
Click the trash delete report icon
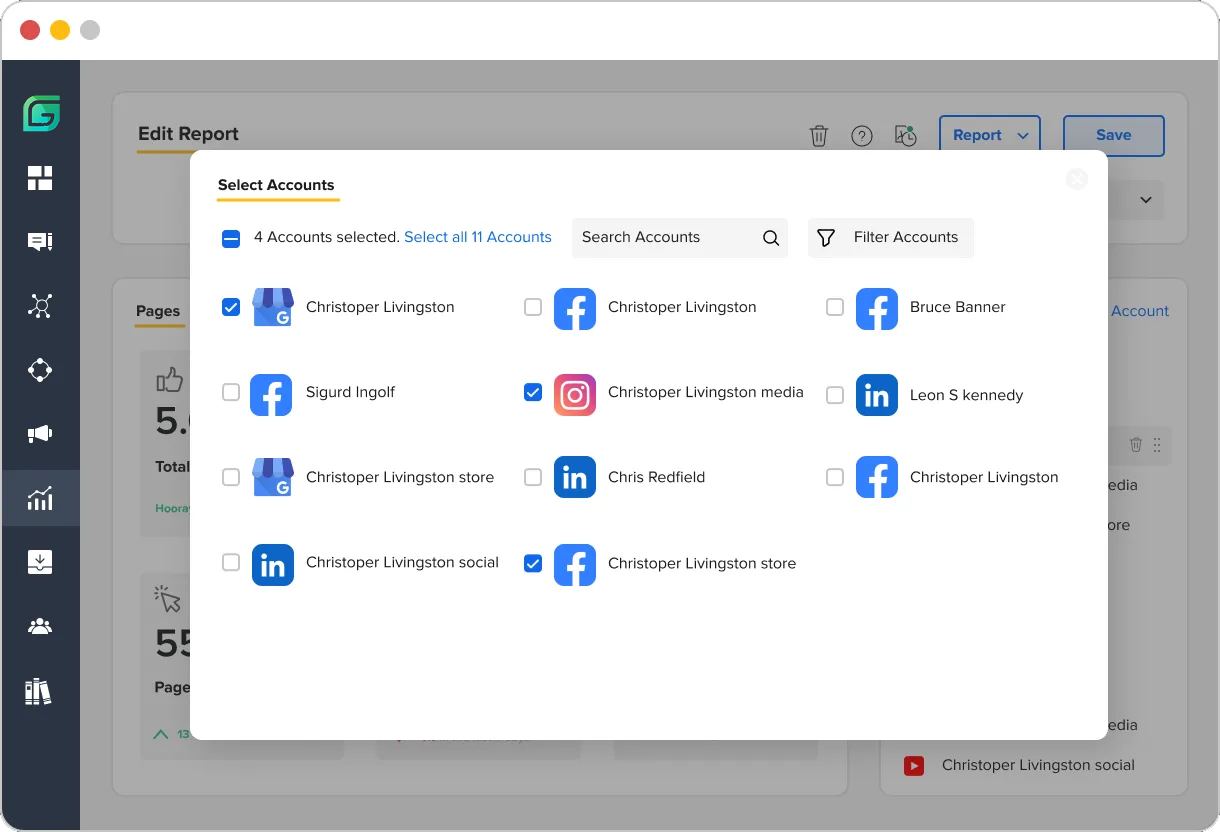[819, 136]
